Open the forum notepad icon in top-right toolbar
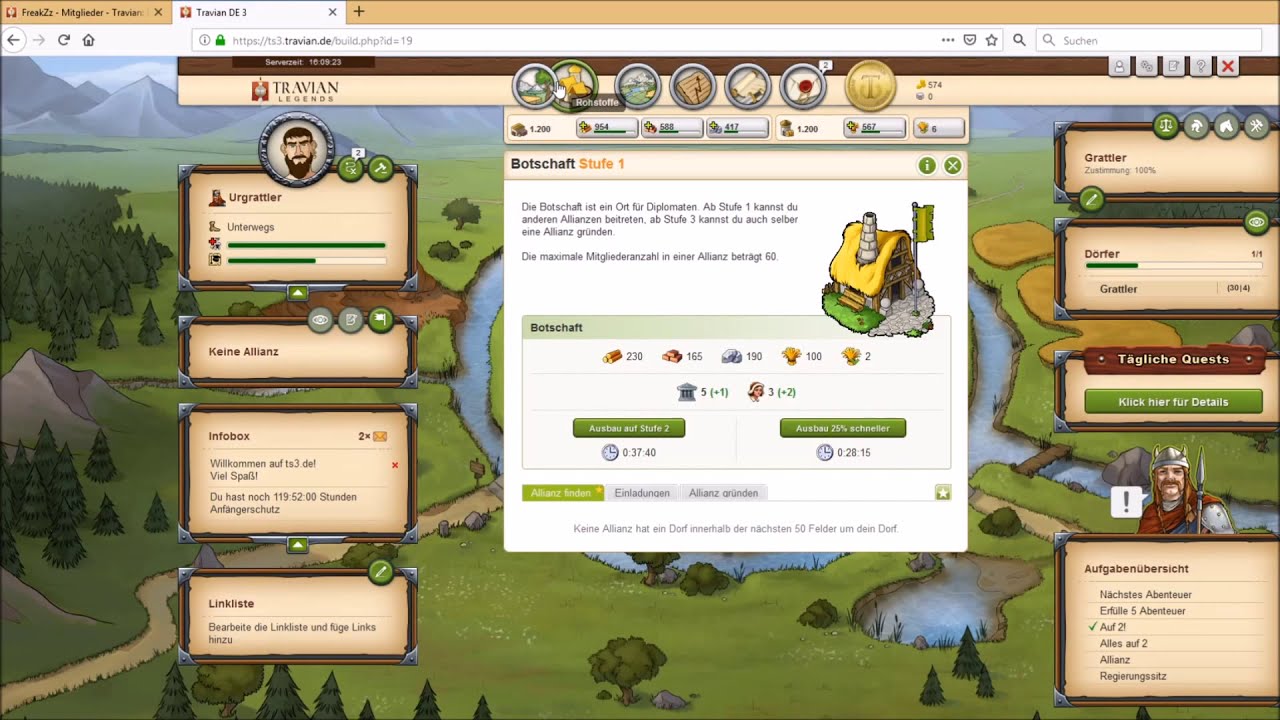 pos(1174,66)
